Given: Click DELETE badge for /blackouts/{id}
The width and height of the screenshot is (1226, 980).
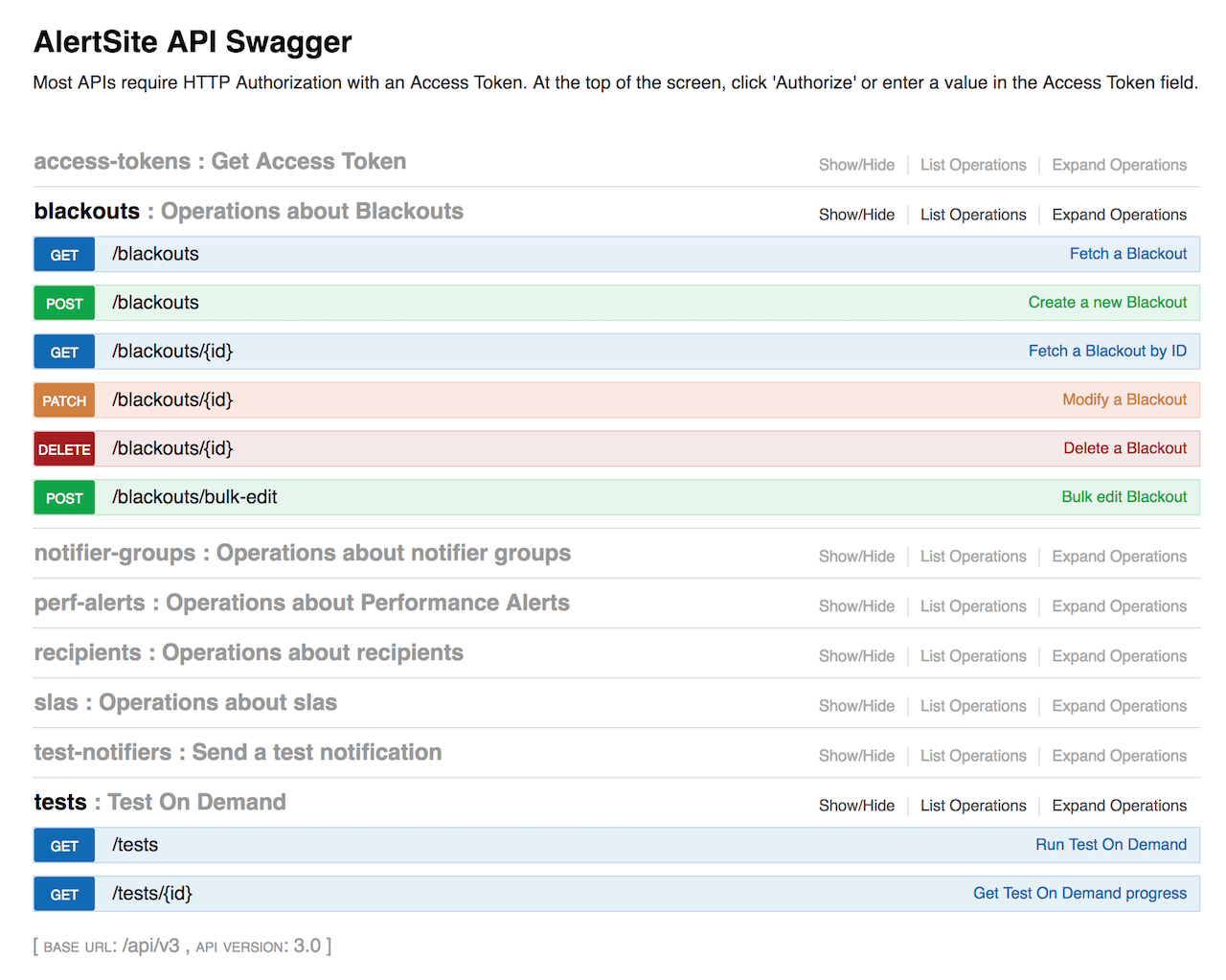Looking at the screenshot, I should 64,449.
